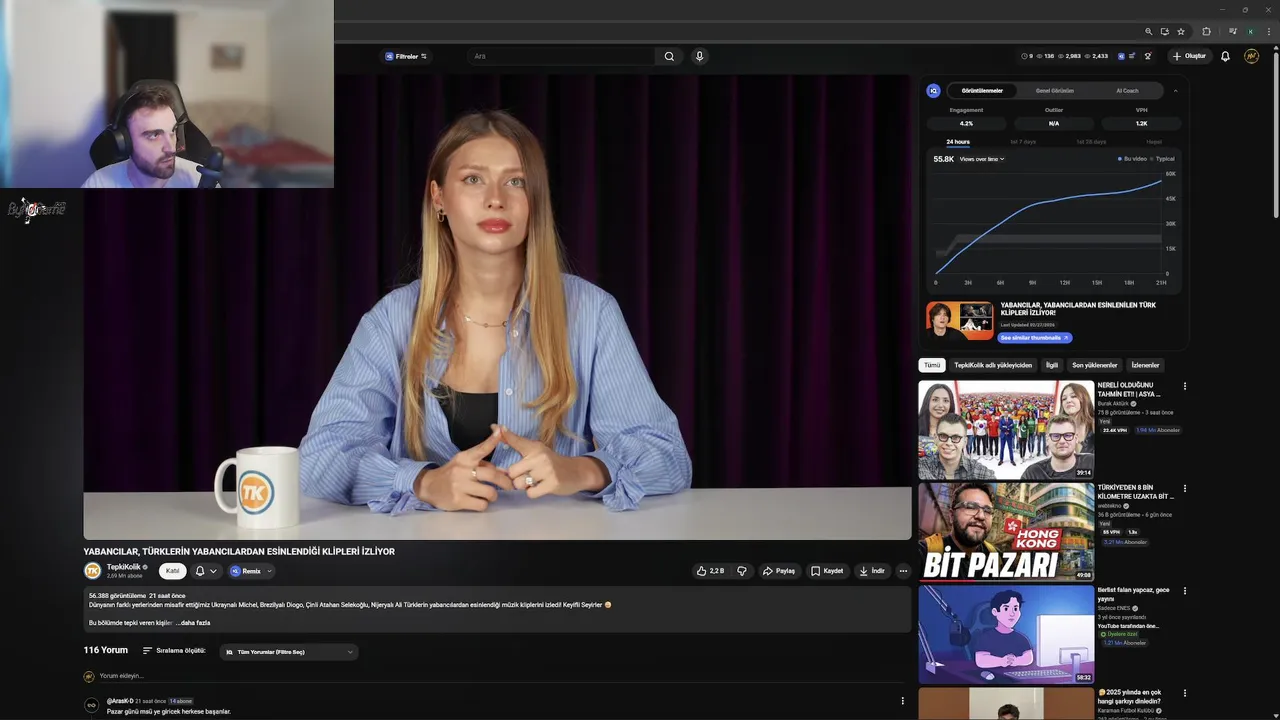Viewport: 1280px width, 720px height.
Task: Open the browser media control icon
Action: pos(1231,31)
